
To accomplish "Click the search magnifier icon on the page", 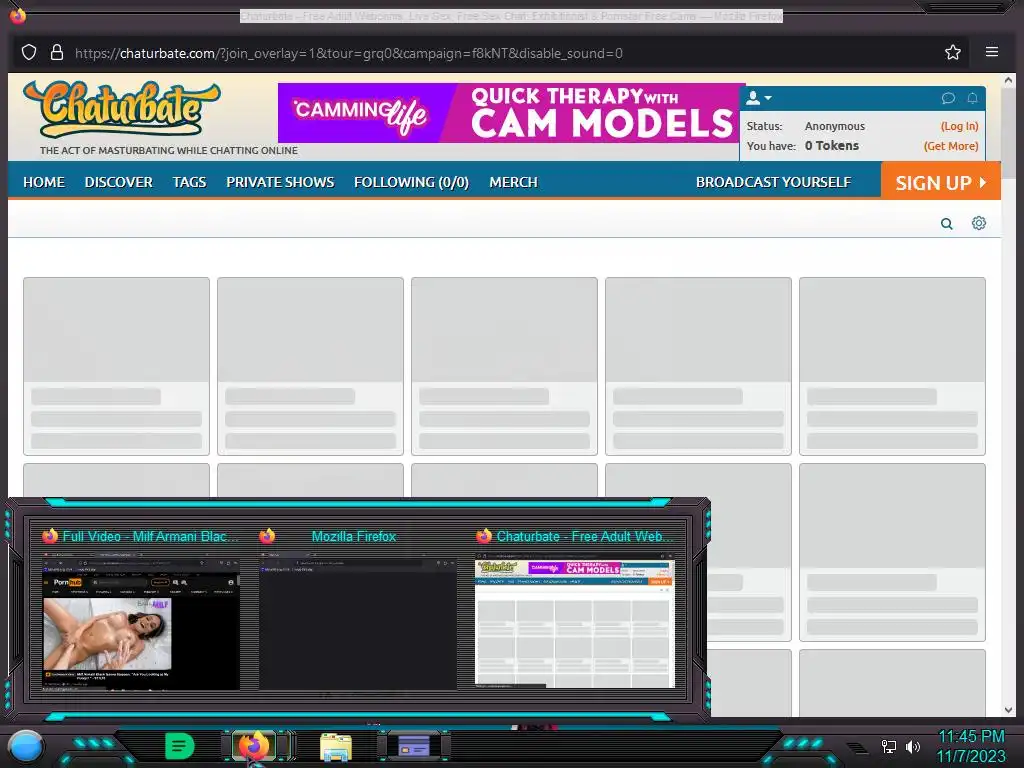I will pyautogui.click(x=946, y=224).
